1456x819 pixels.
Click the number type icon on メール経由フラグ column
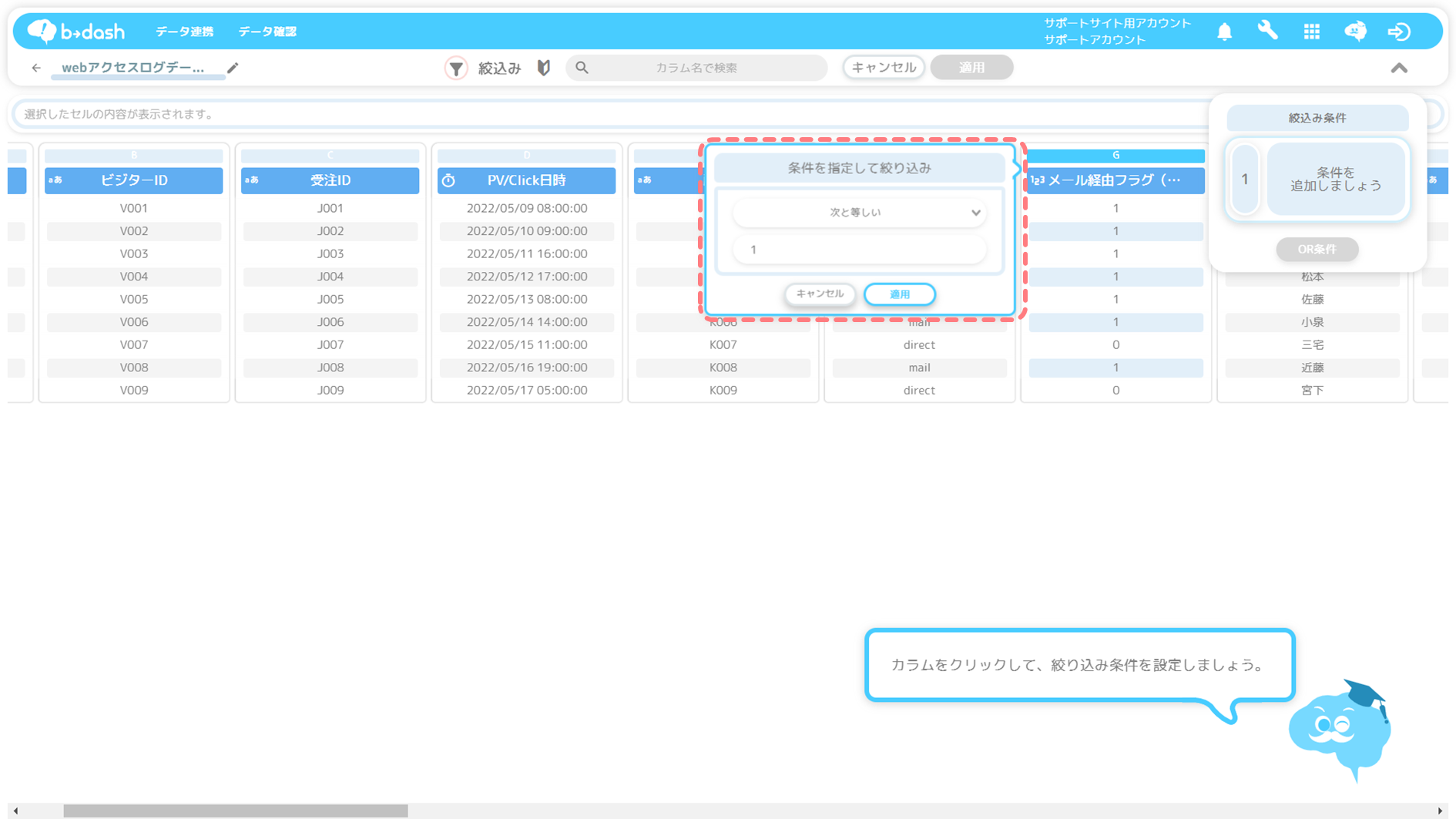(x=1038, y=180)
